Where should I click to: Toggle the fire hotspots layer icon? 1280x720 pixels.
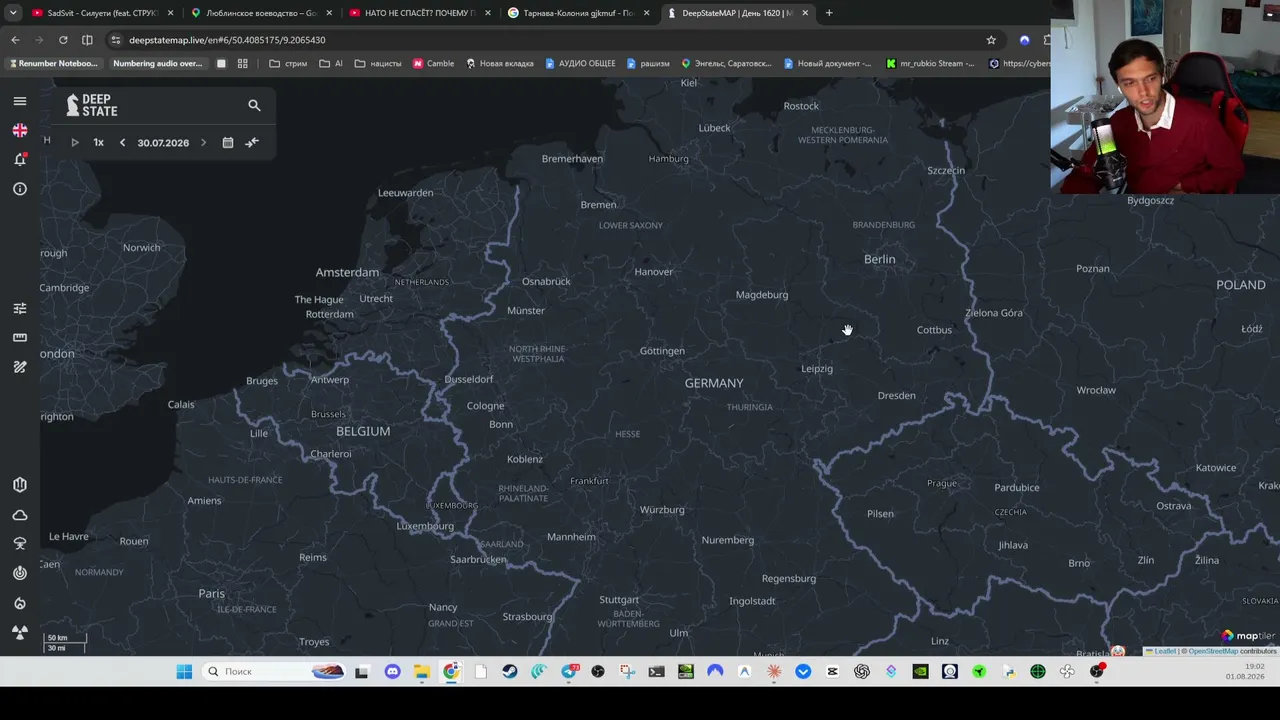tap(20, 603)
